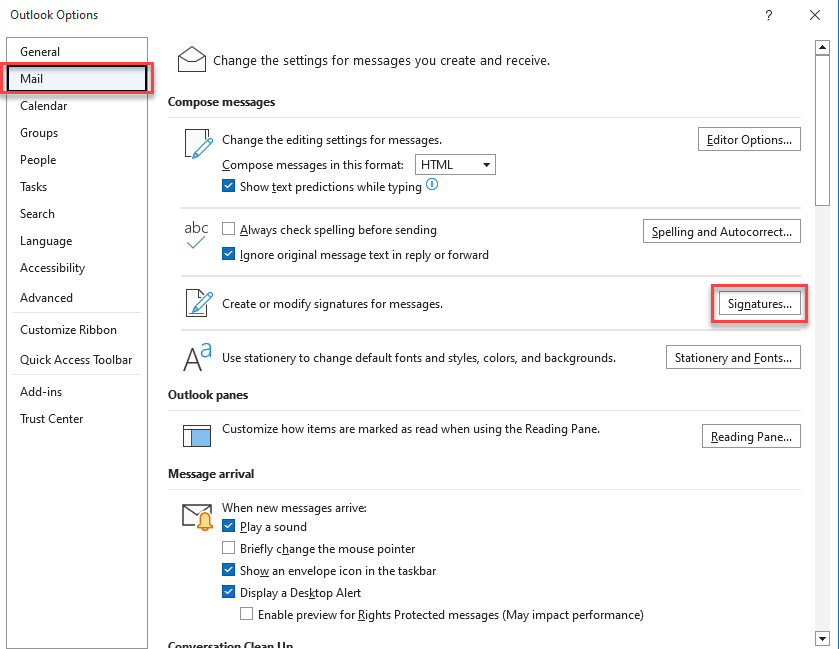Viewport: 839px width, 649px height.
Task: Open the Calendar options category
Action: (77, 105)
